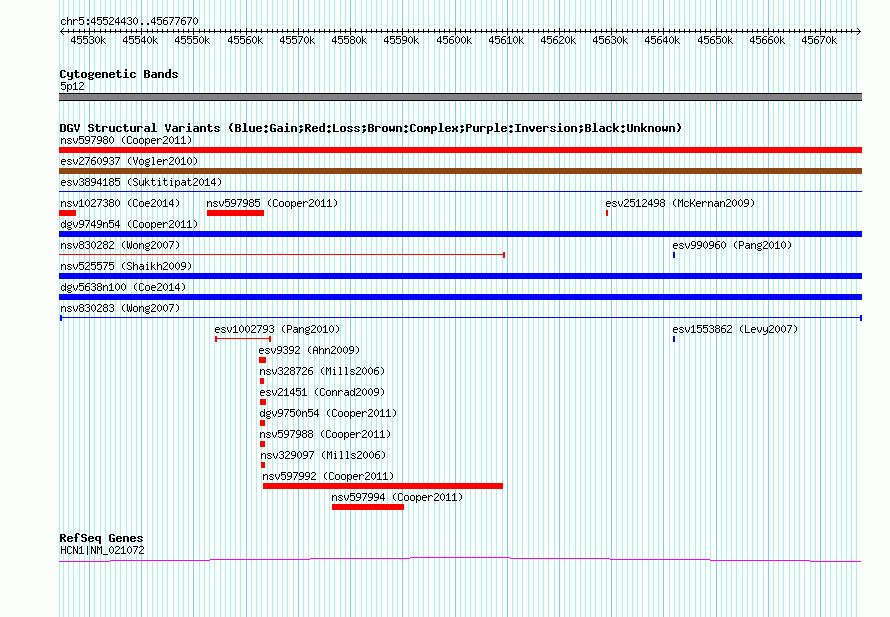Click the dgv9749n54 (Cooper2011) blue gain bar
The image size is (890, 617).
coord(460,234)
